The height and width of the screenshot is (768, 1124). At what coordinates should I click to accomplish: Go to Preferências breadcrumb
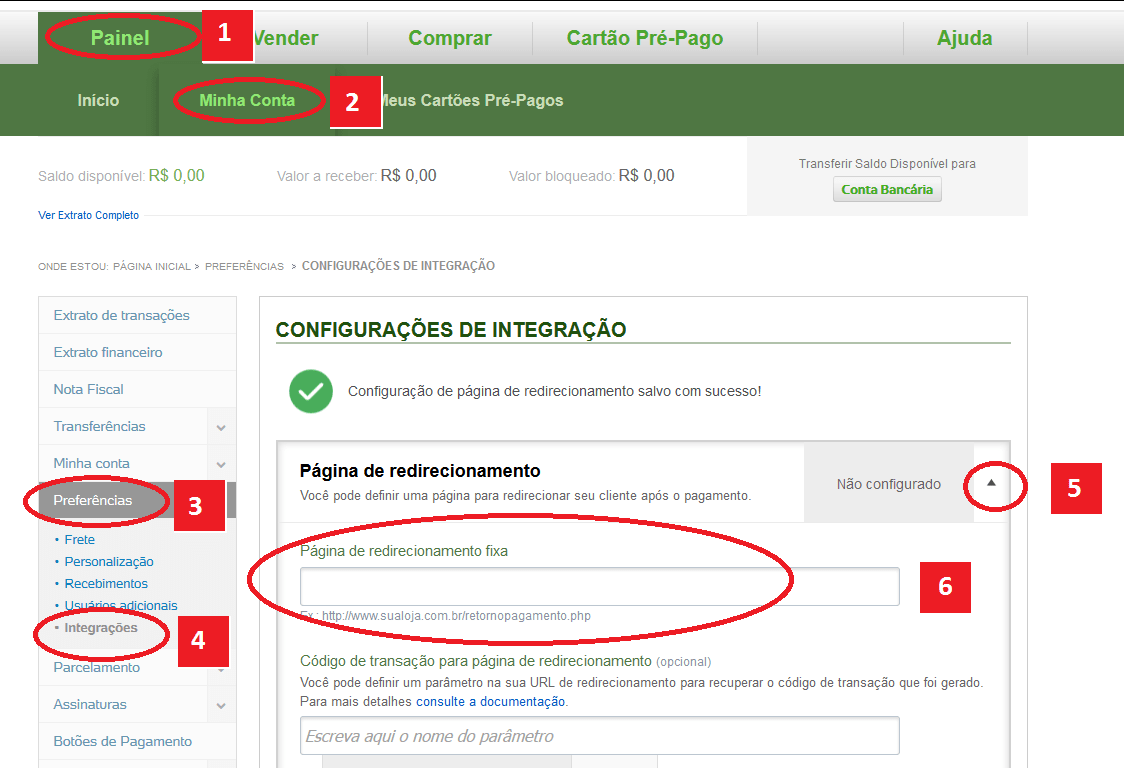244,266
